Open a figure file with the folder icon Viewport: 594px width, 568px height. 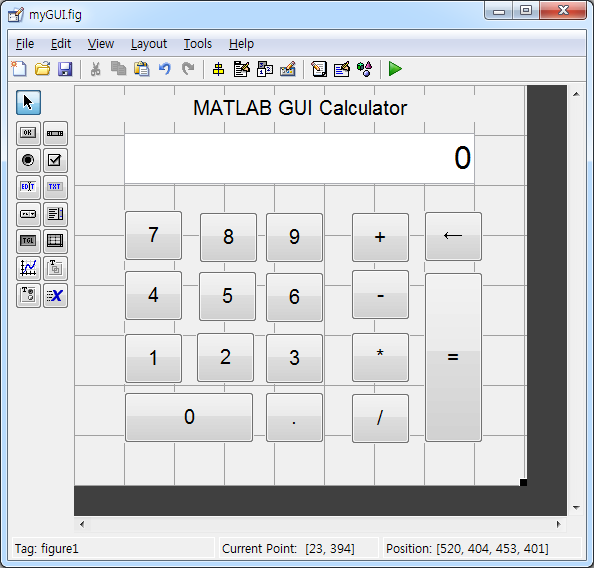pos(42,69)
